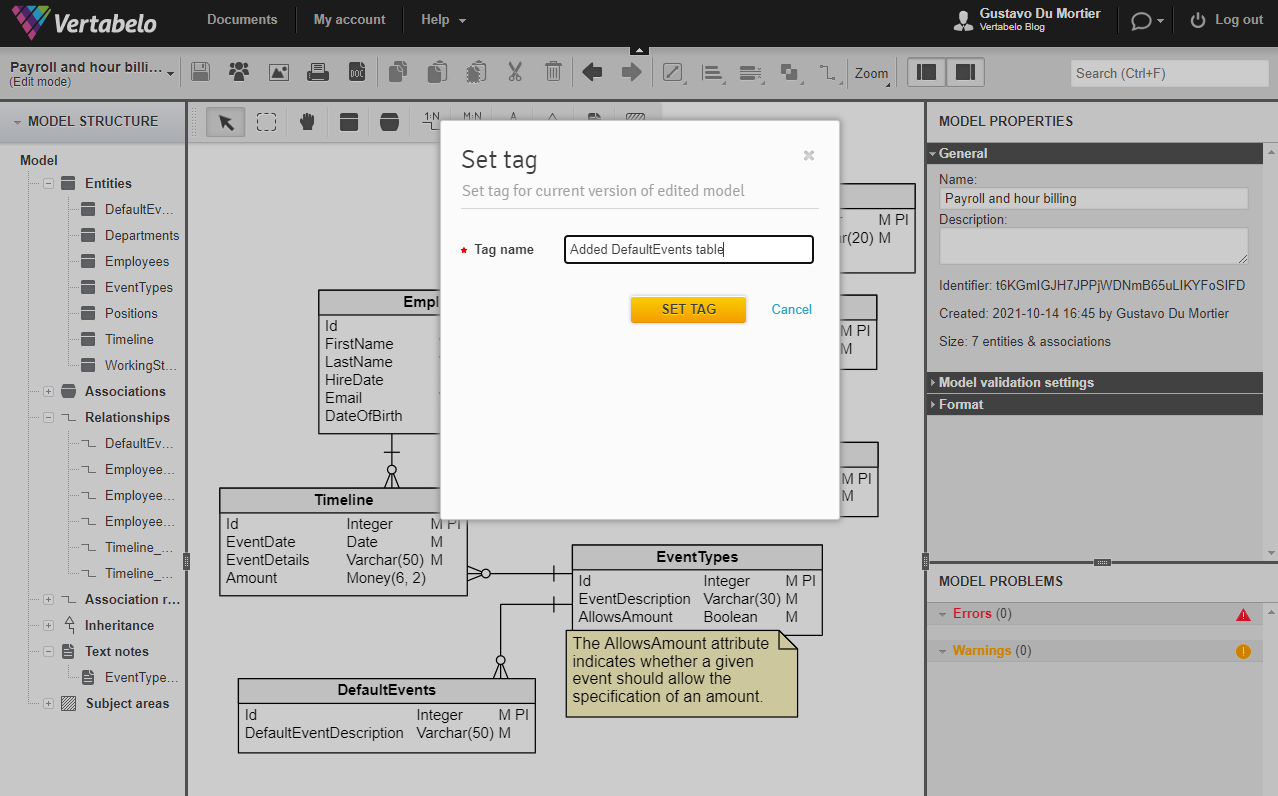
Task: Export model as image icon
Action: point(279,72)
